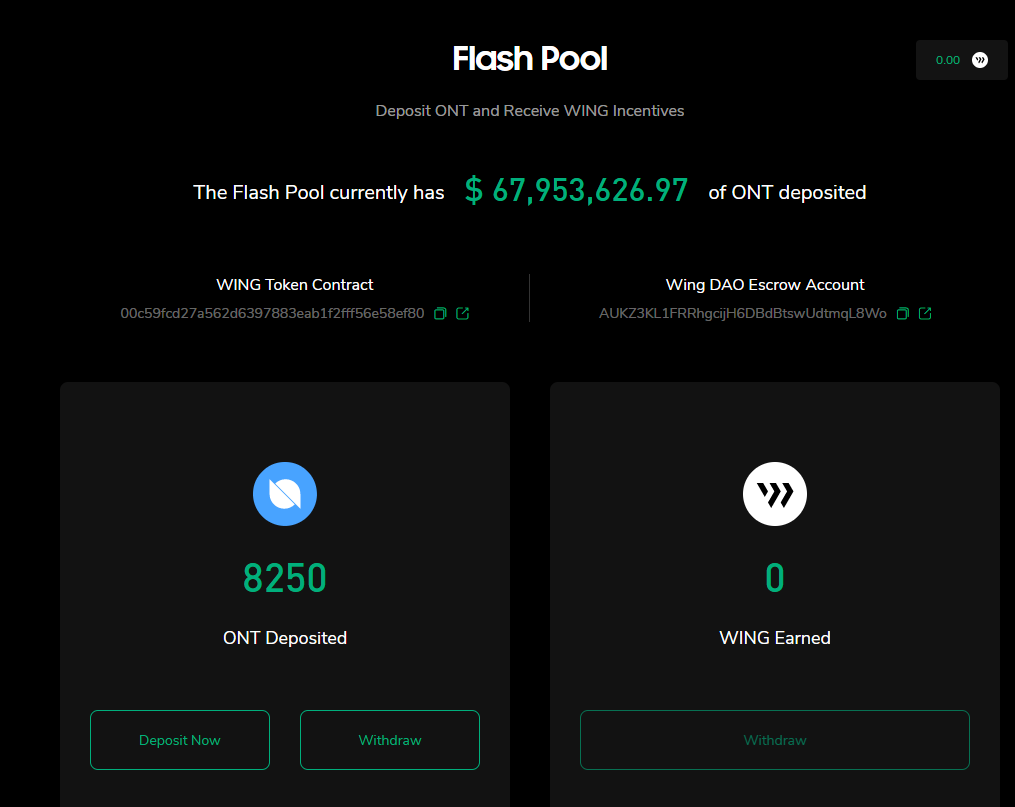Click the blue ONT coin icon
This screenshot has width=1015, height=807.
point(285,494)
